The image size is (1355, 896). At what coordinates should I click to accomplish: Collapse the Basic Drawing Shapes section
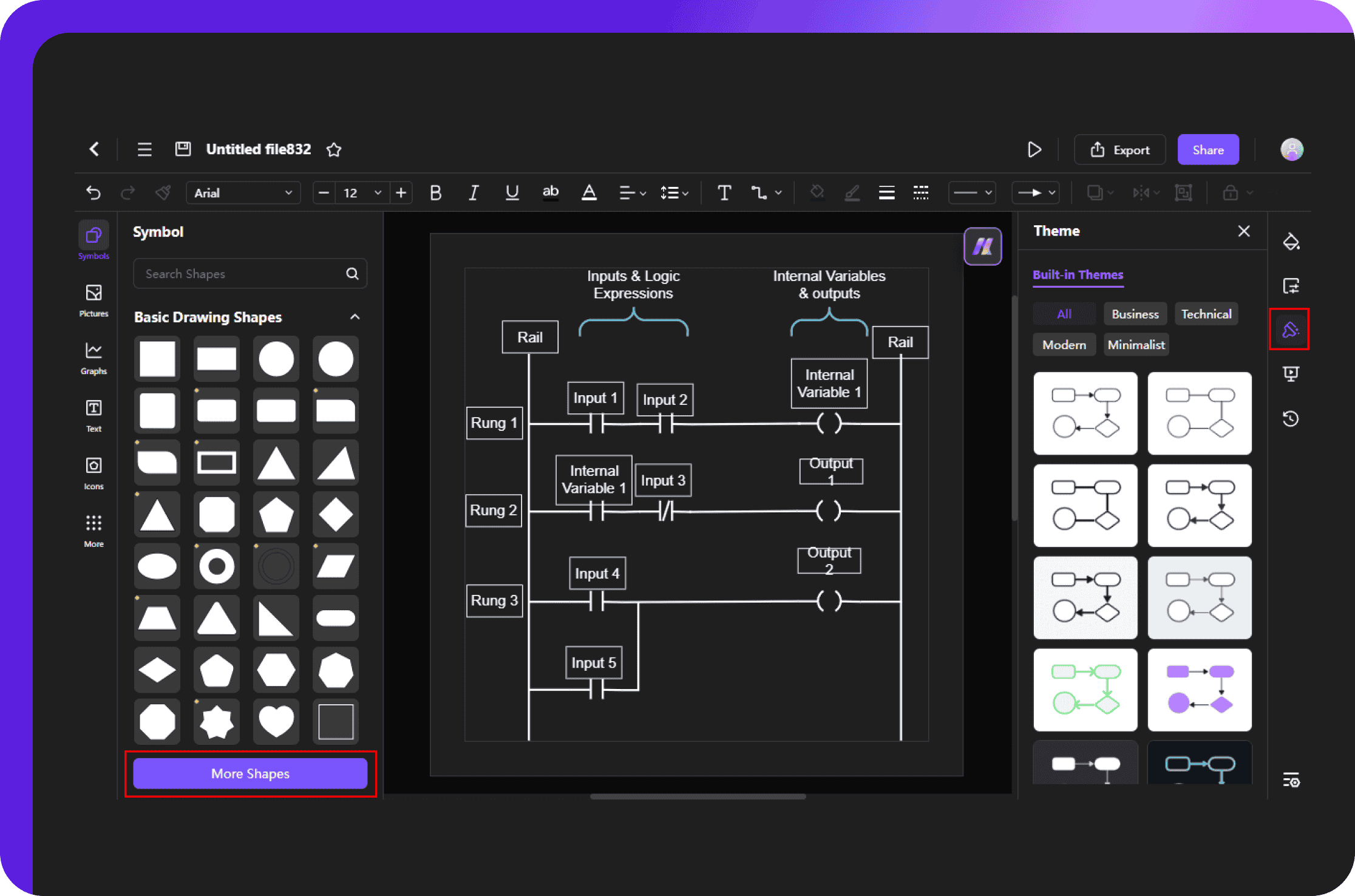(355, 317)
